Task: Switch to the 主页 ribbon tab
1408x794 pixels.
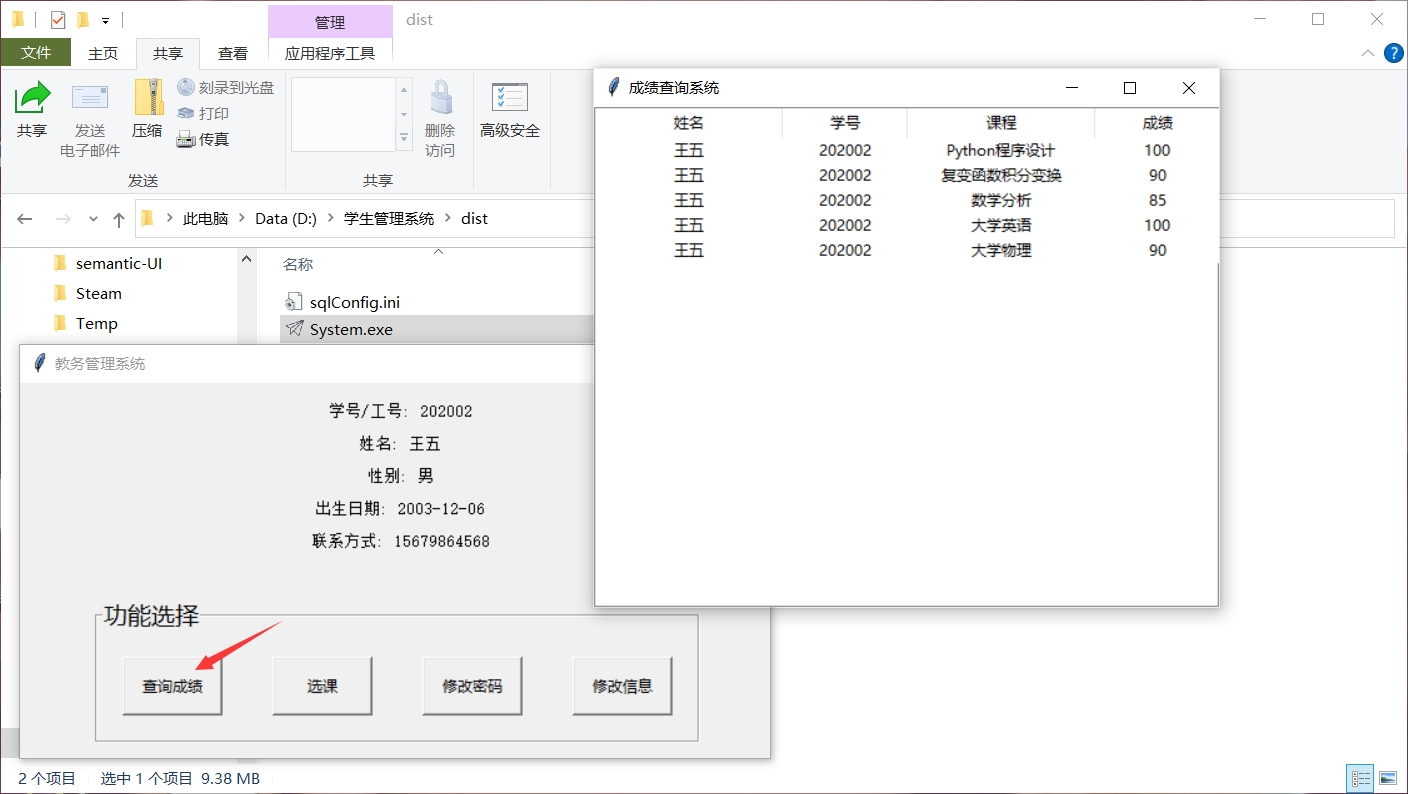Action: 103,53
